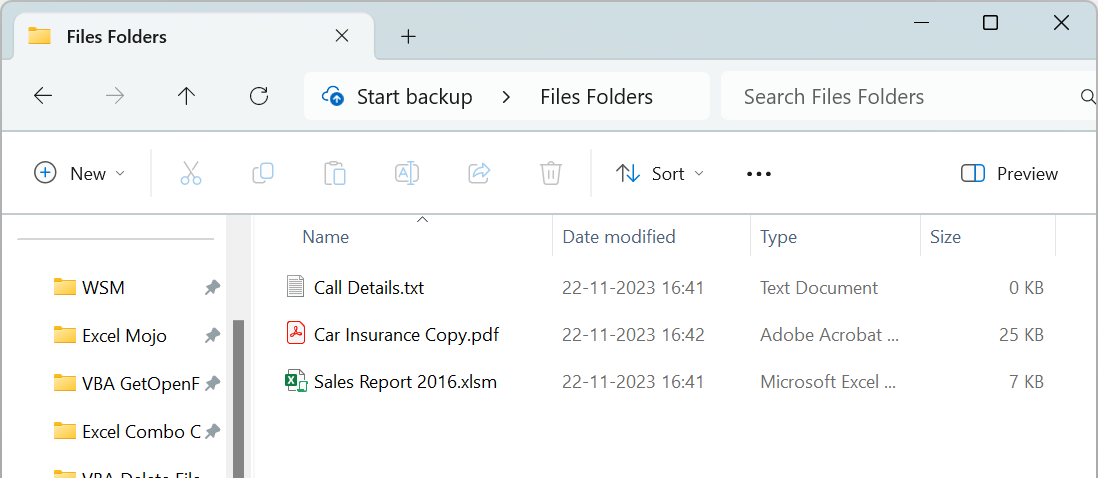Click the Text Document type cell
Screen dimensions: 1098x478
pos(819,288)
